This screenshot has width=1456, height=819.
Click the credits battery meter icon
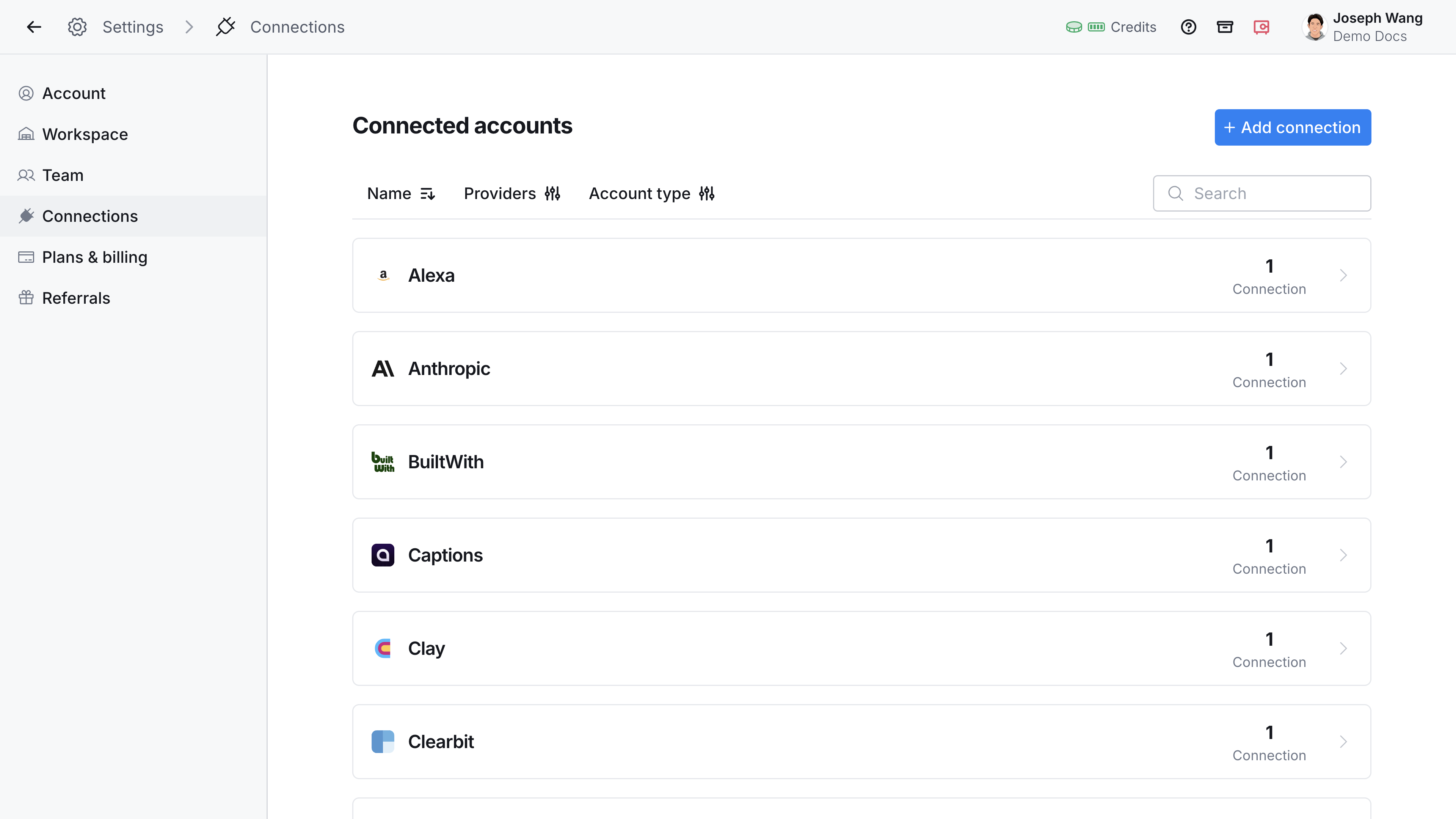pos(1097,27)
